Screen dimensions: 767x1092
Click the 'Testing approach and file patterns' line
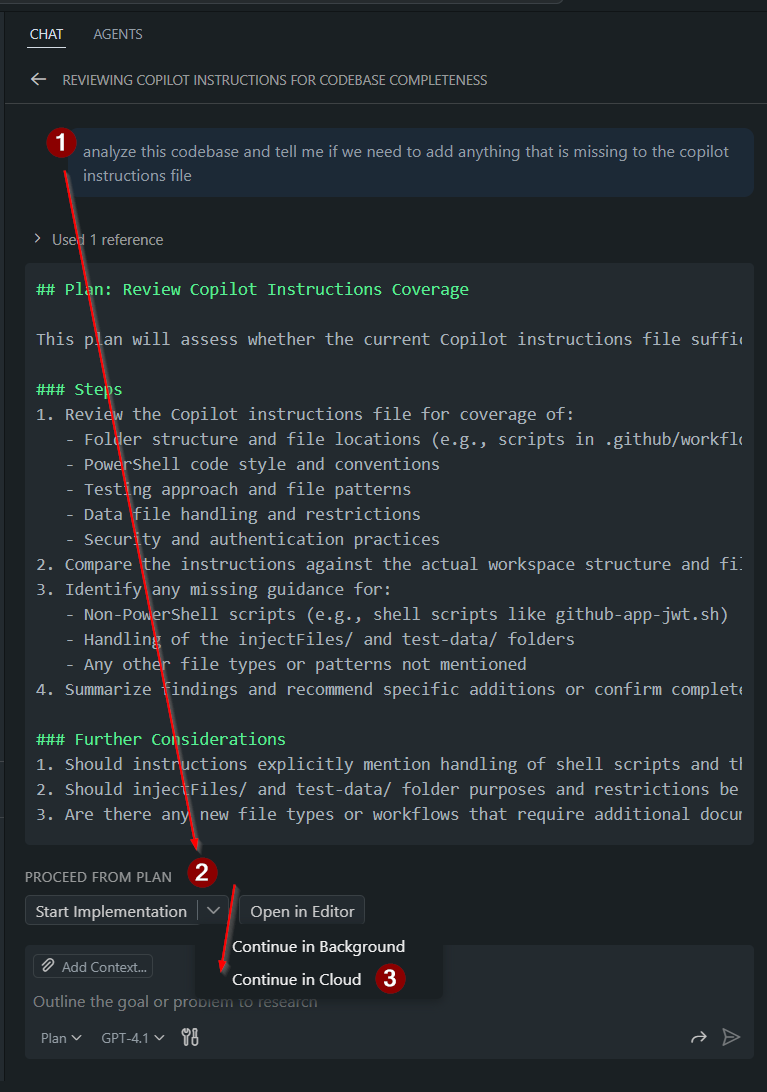(238, 489)
